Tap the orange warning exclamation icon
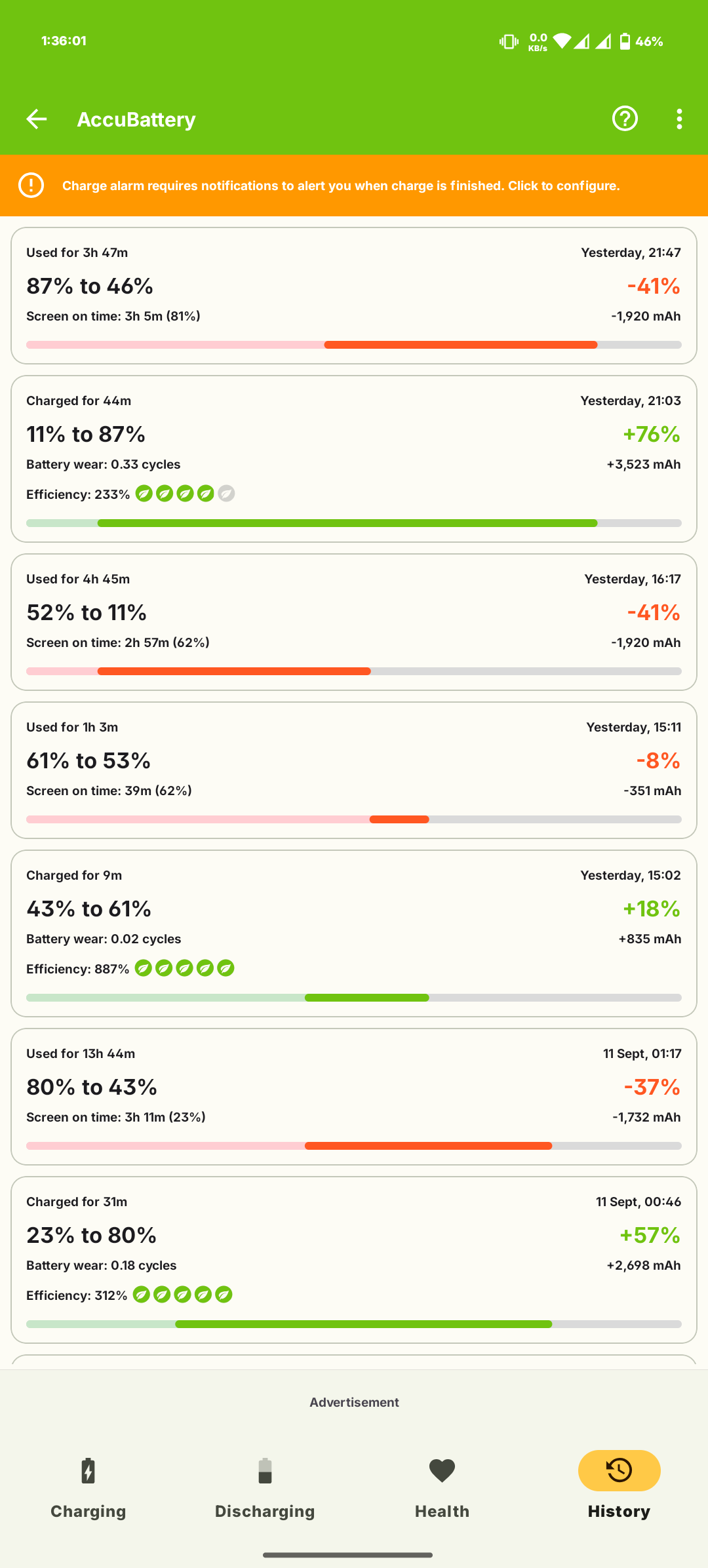Viewport: 708px width, 1568px height. (x=31, y=186)
